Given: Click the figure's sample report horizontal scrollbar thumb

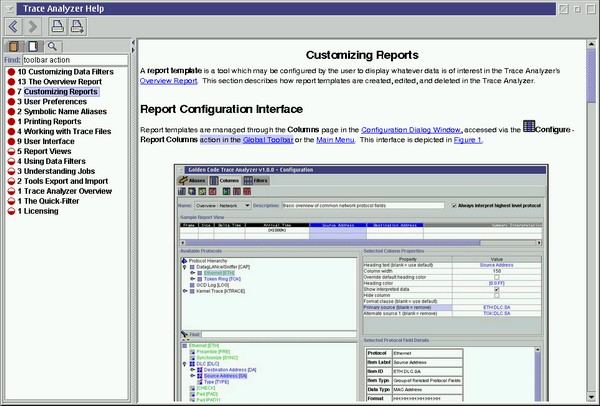Looking at the screenshot, I should click(x=333, y=243).
